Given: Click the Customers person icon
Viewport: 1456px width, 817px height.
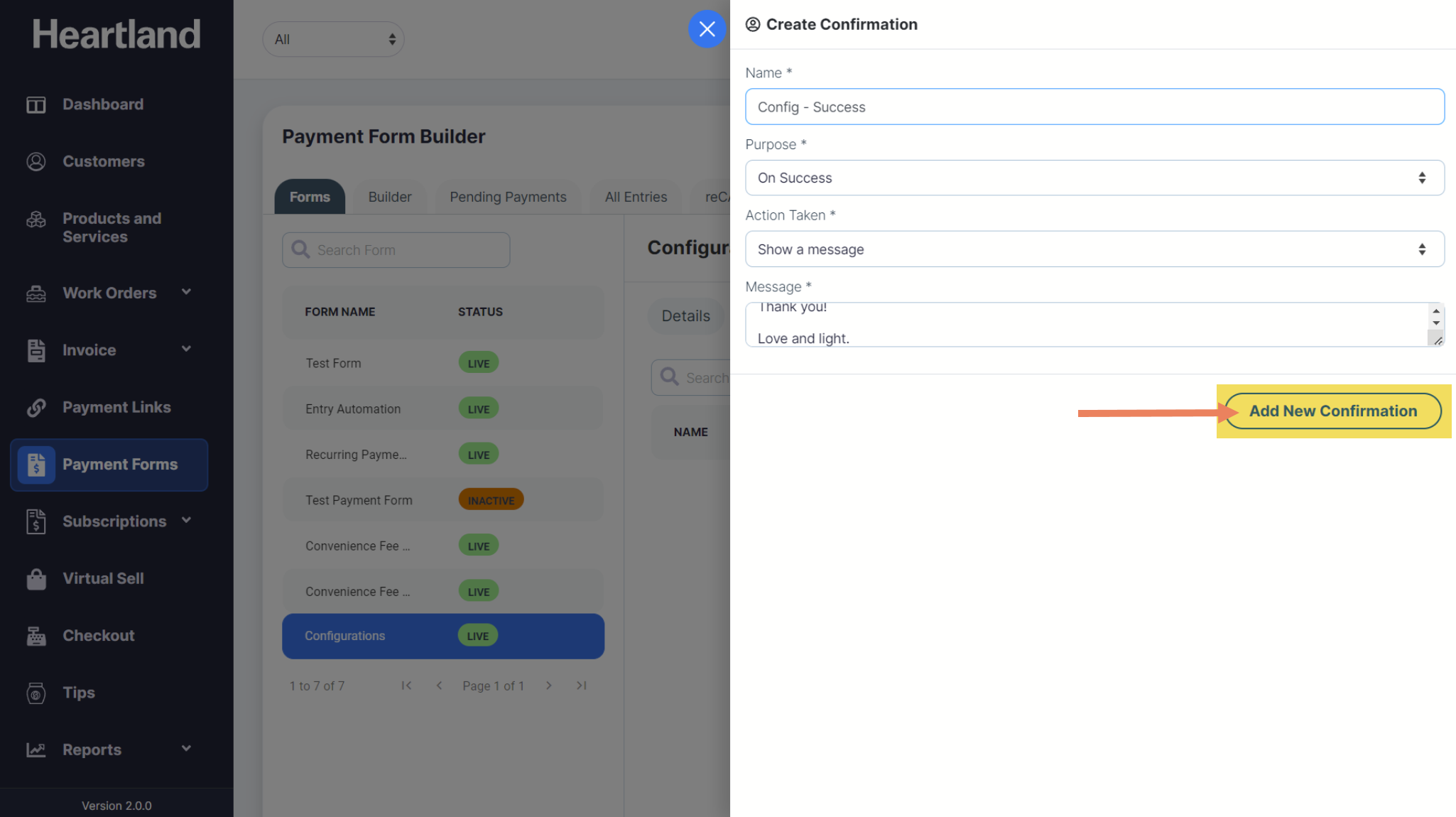Looking at the screenshot, I should tap(36, 162).
